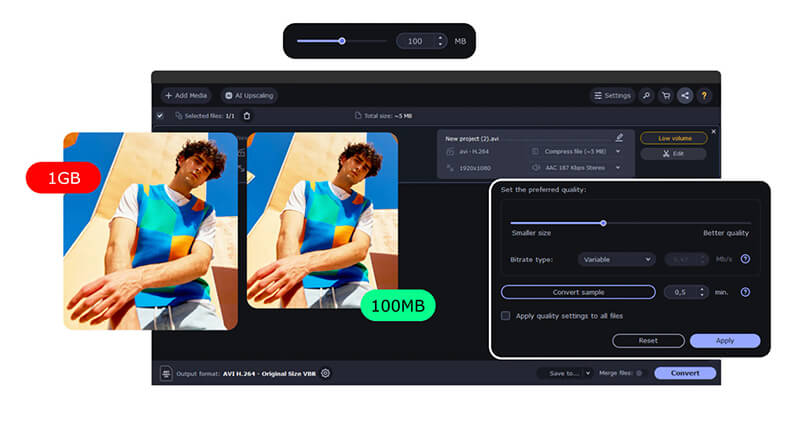Viewport: 800px width, 439px height.
Task: Click the Save to button
Action: 563,373
